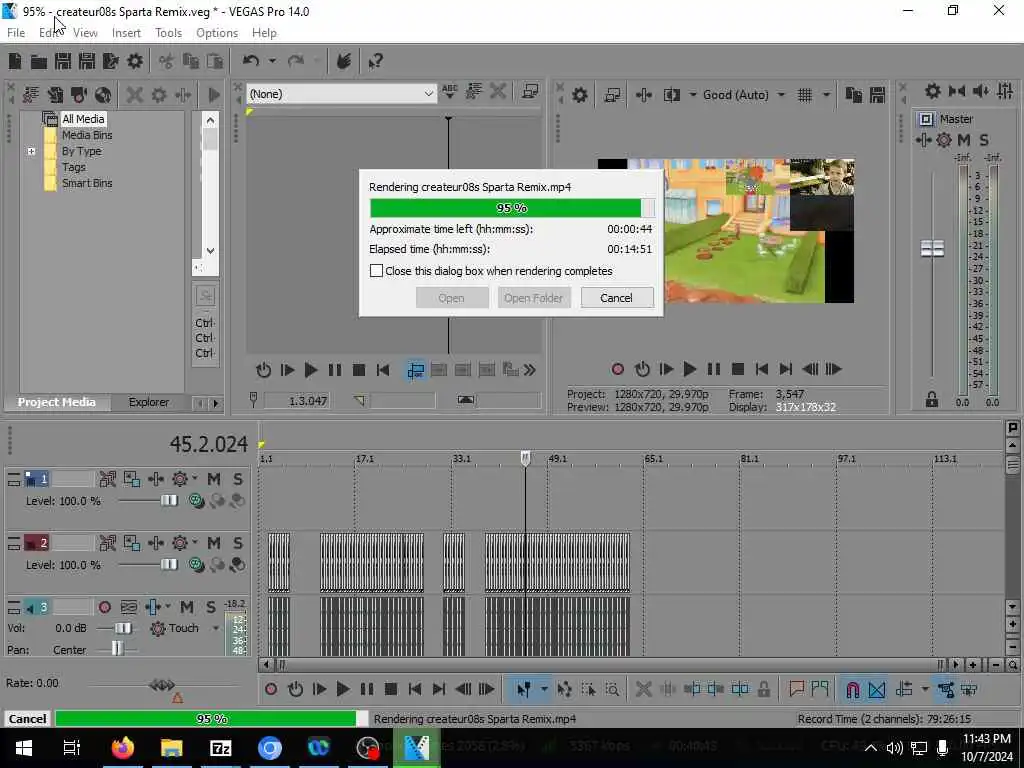Screen dimensions: 1024x768
Task: Solo video track 1
Action: tap(238, 479)
